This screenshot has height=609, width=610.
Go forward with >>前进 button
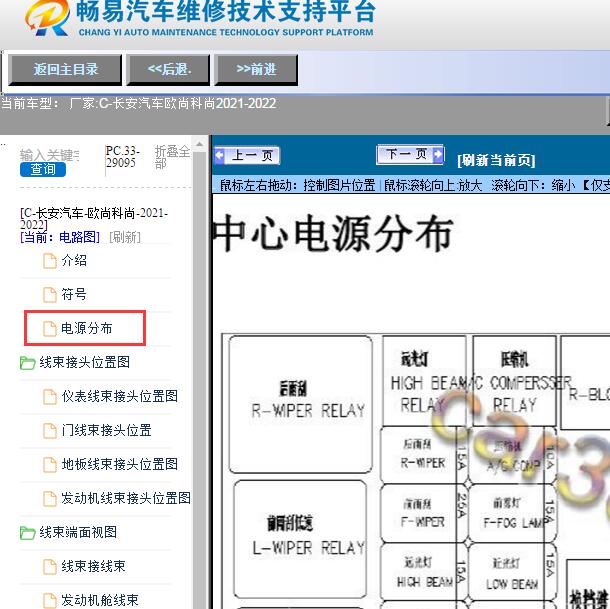click(256, 70)
